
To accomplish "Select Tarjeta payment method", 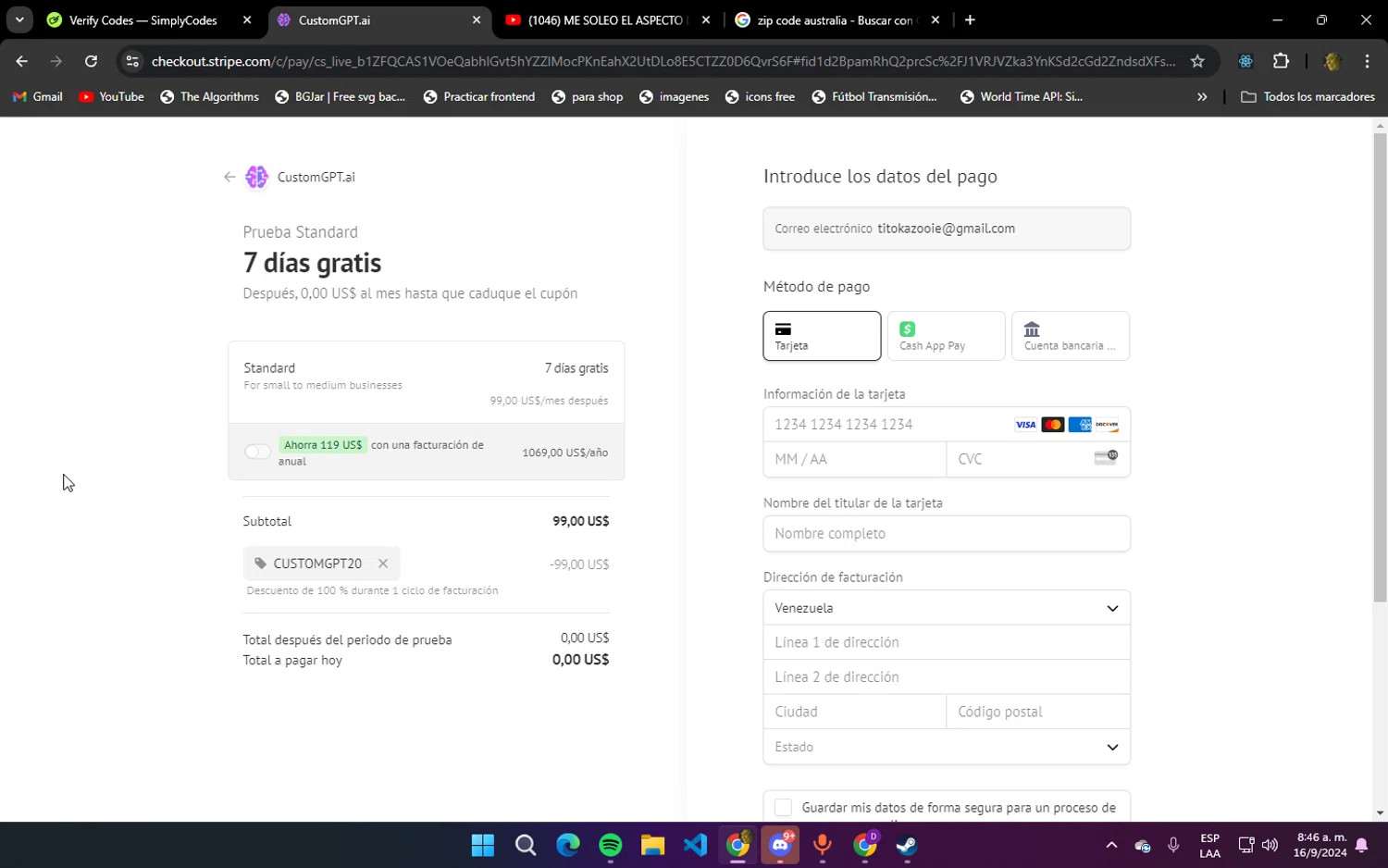I will pyautogui.click(x=822, y=336).
